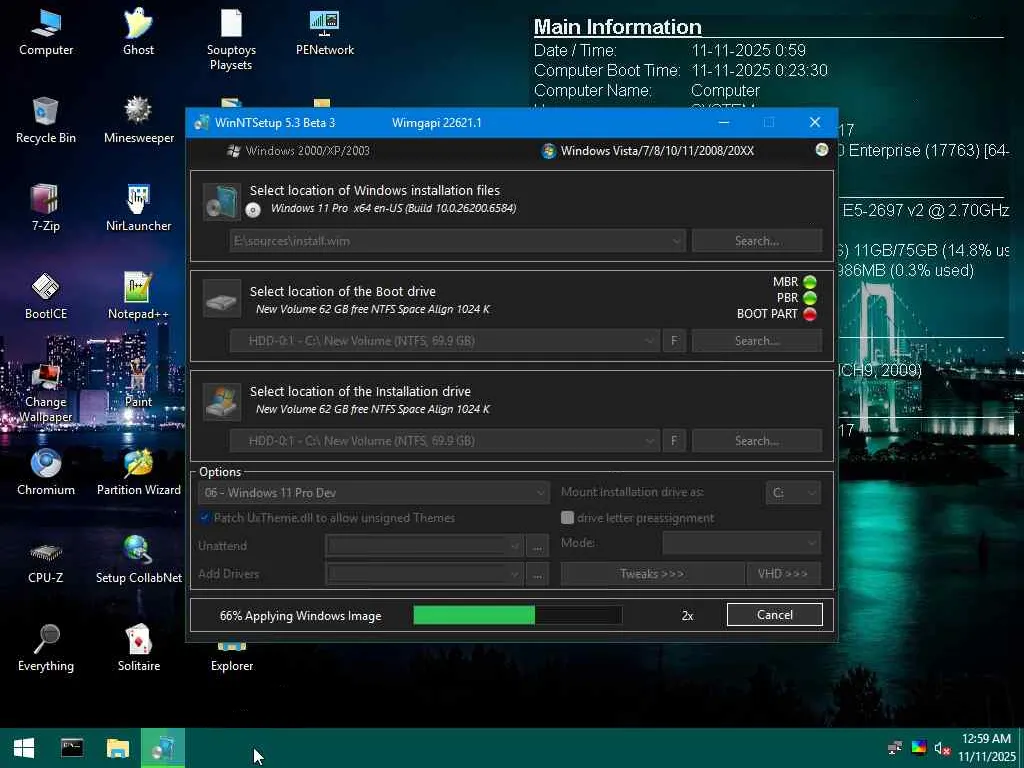
Task: Switch to Windows 2000/XP/2003 tab
Action: point(298,151)
